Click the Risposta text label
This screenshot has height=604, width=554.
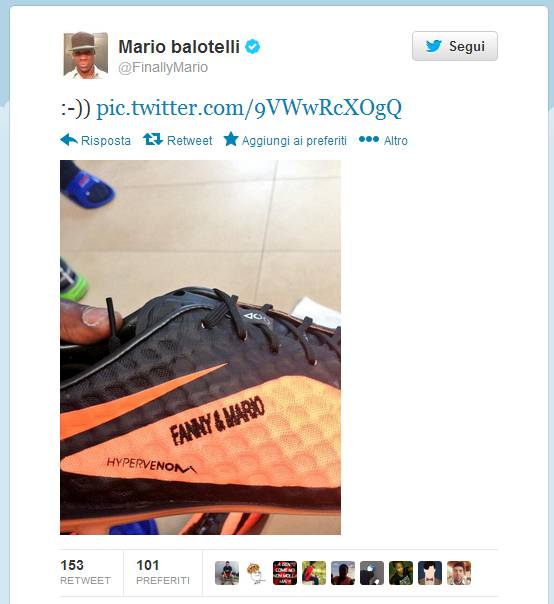pos(106,141)
